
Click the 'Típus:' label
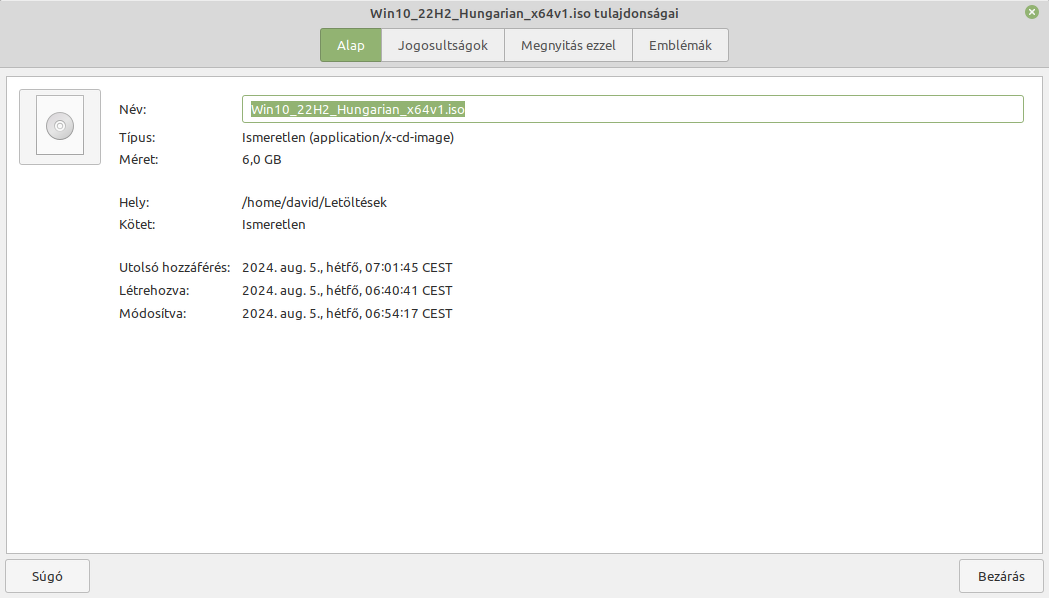pyautogui.click(x=137, y=138)
